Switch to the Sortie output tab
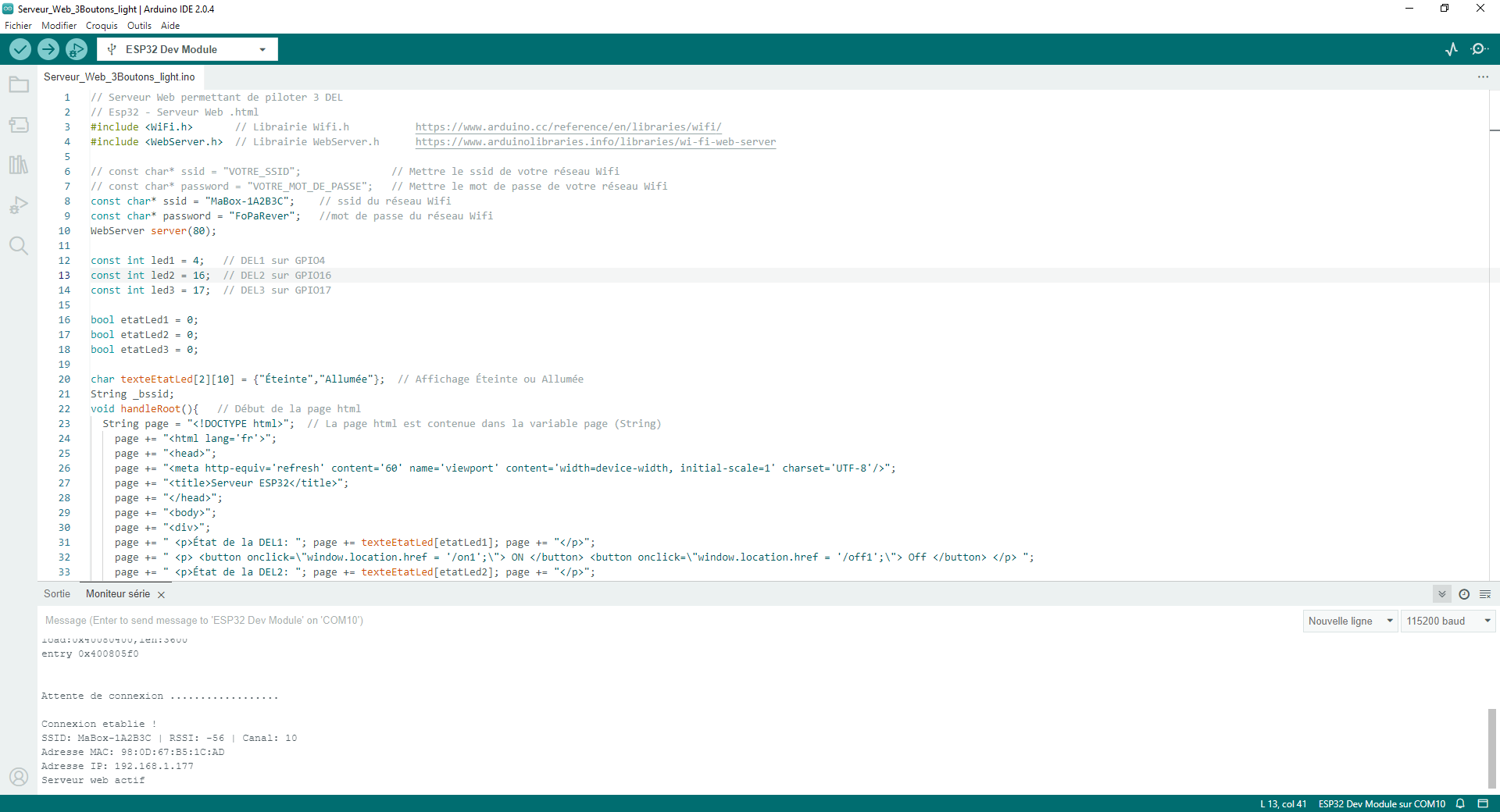This screenshot has width=1500, height=812. pos(57,594)
